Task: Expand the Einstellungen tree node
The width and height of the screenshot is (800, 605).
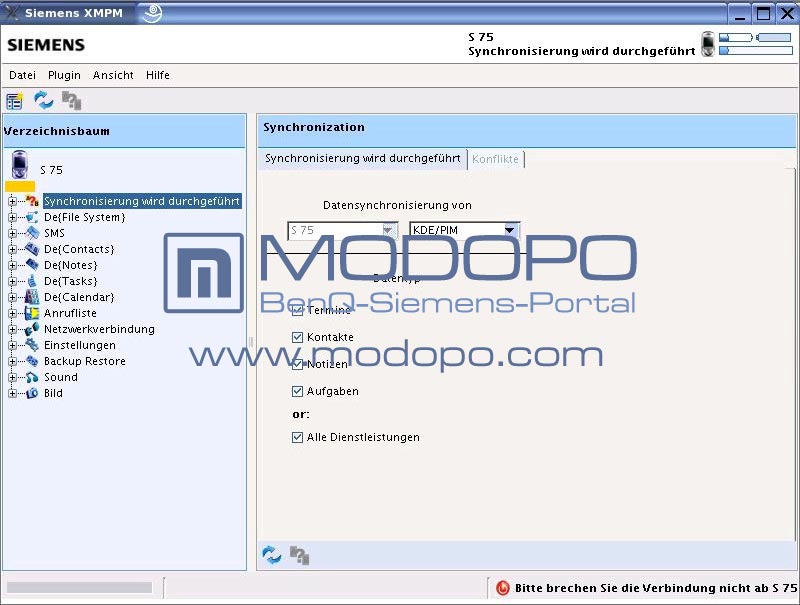Action: (12, 345)
